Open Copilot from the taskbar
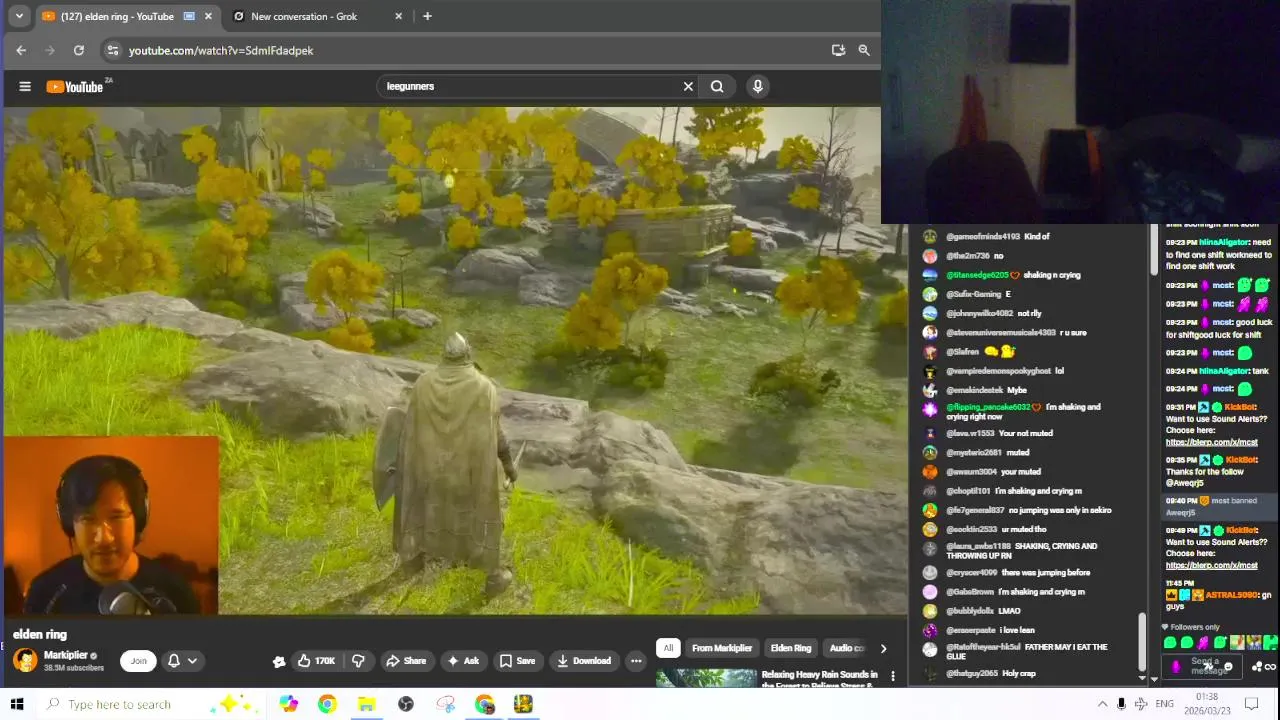 tap(289, 704)
